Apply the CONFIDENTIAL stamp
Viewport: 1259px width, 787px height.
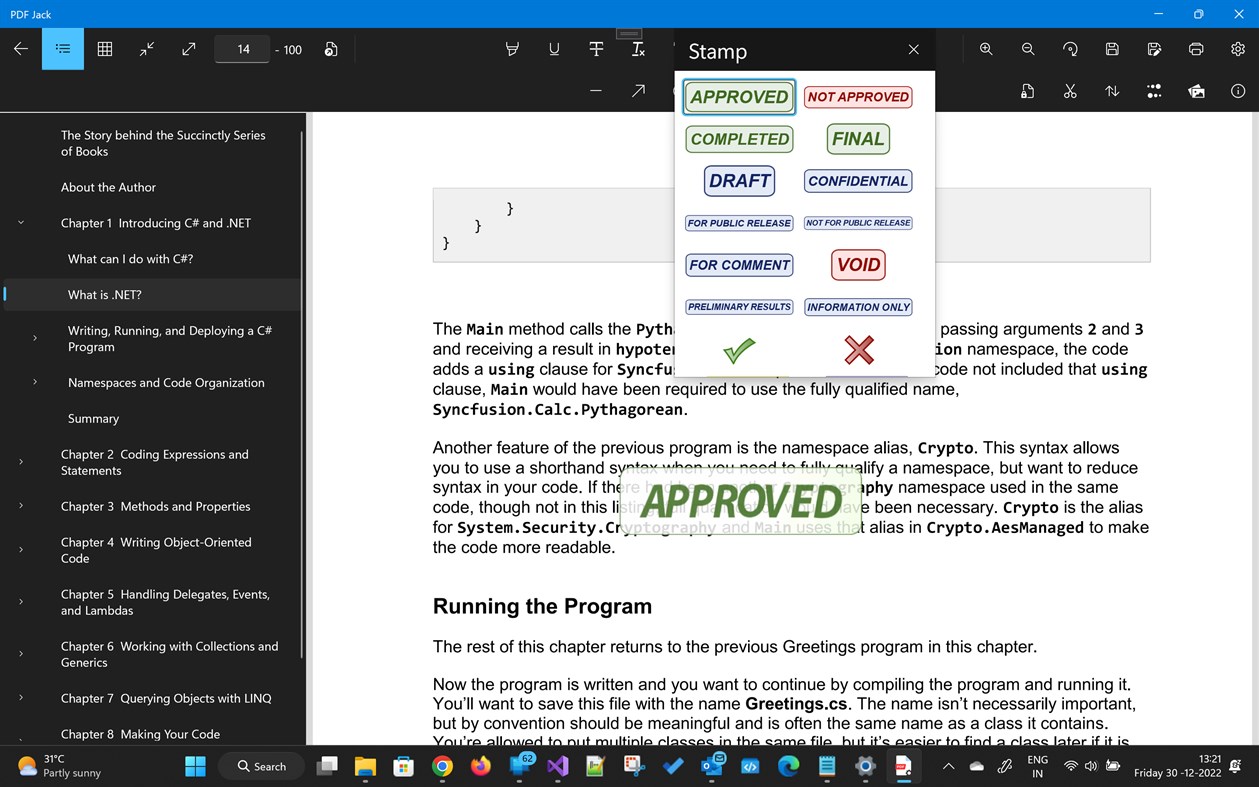click(x=857, y=180)
